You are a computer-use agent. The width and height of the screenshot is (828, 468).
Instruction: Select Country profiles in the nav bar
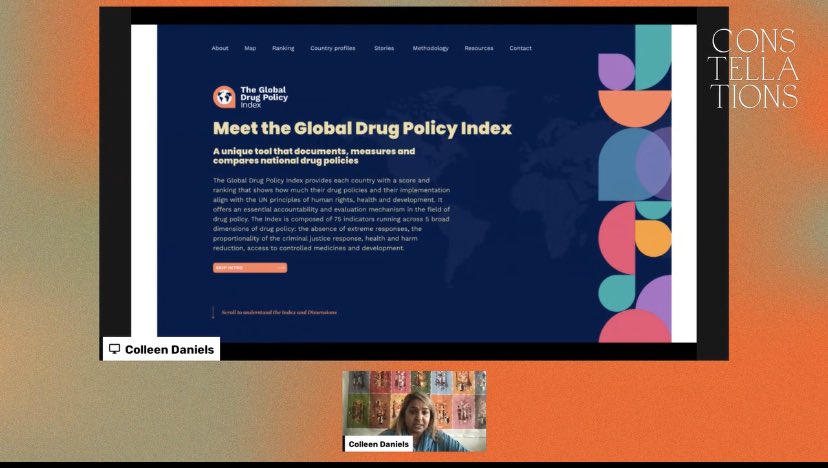[333, 48]
